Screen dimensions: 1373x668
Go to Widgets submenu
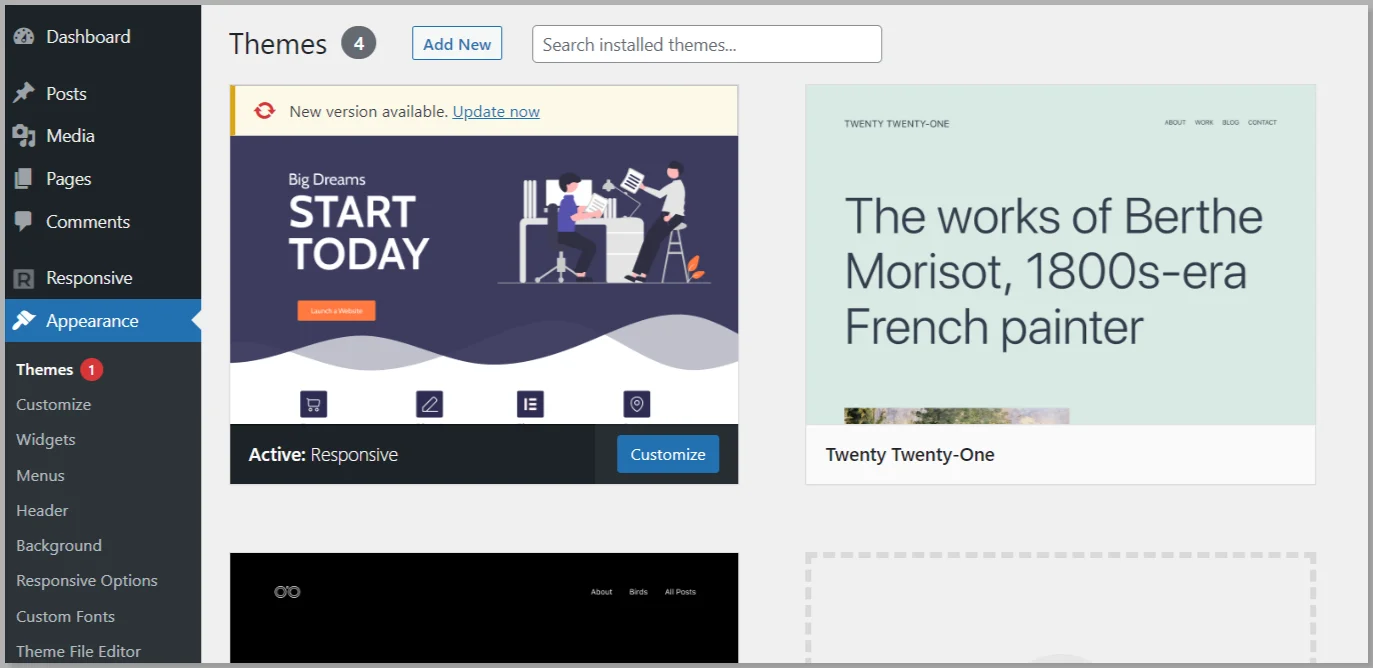click(45, 440)
